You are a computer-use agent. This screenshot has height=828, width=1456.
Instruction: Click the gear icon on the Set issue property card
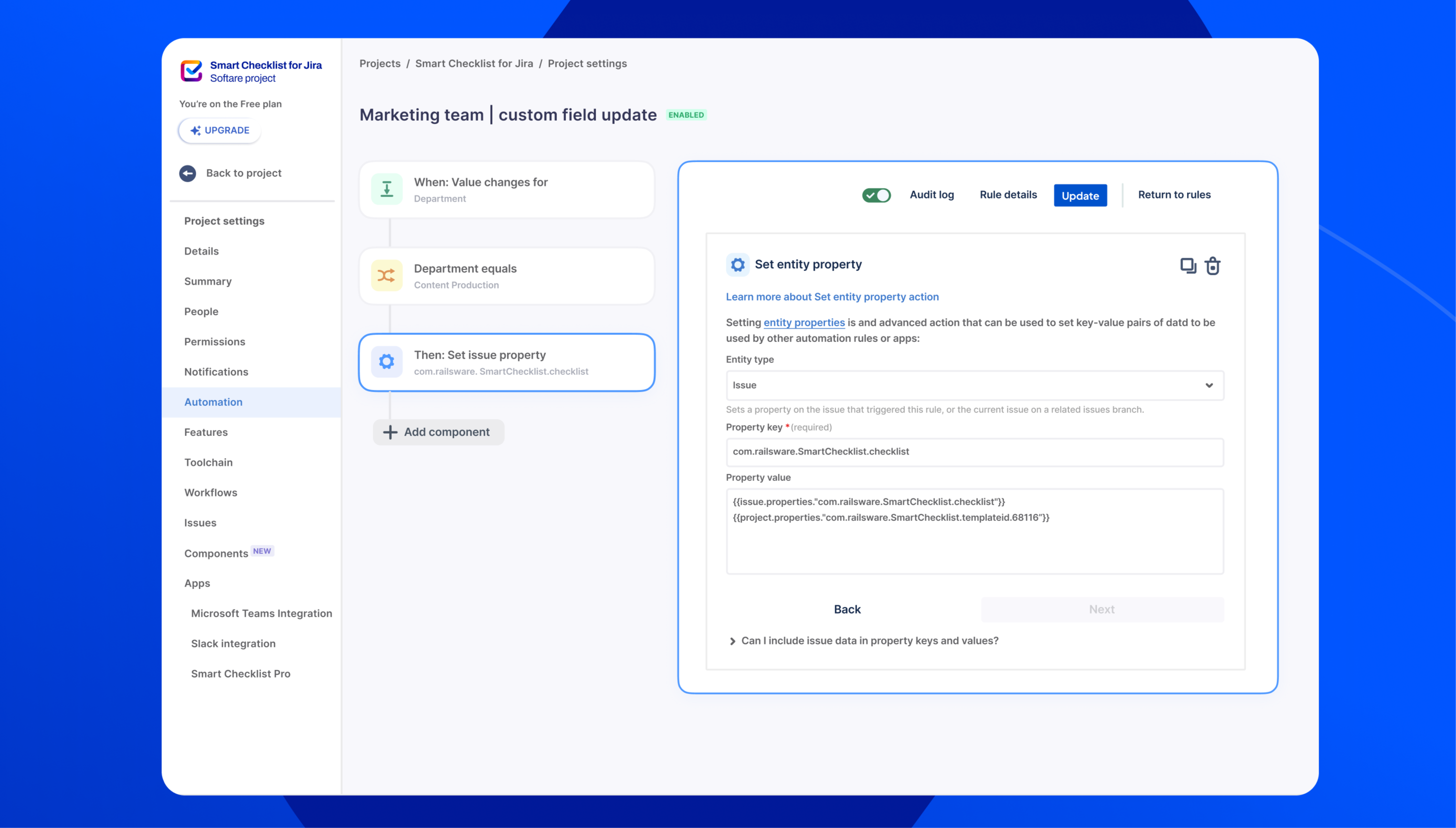pyautogui.click(x=387, y=362)
